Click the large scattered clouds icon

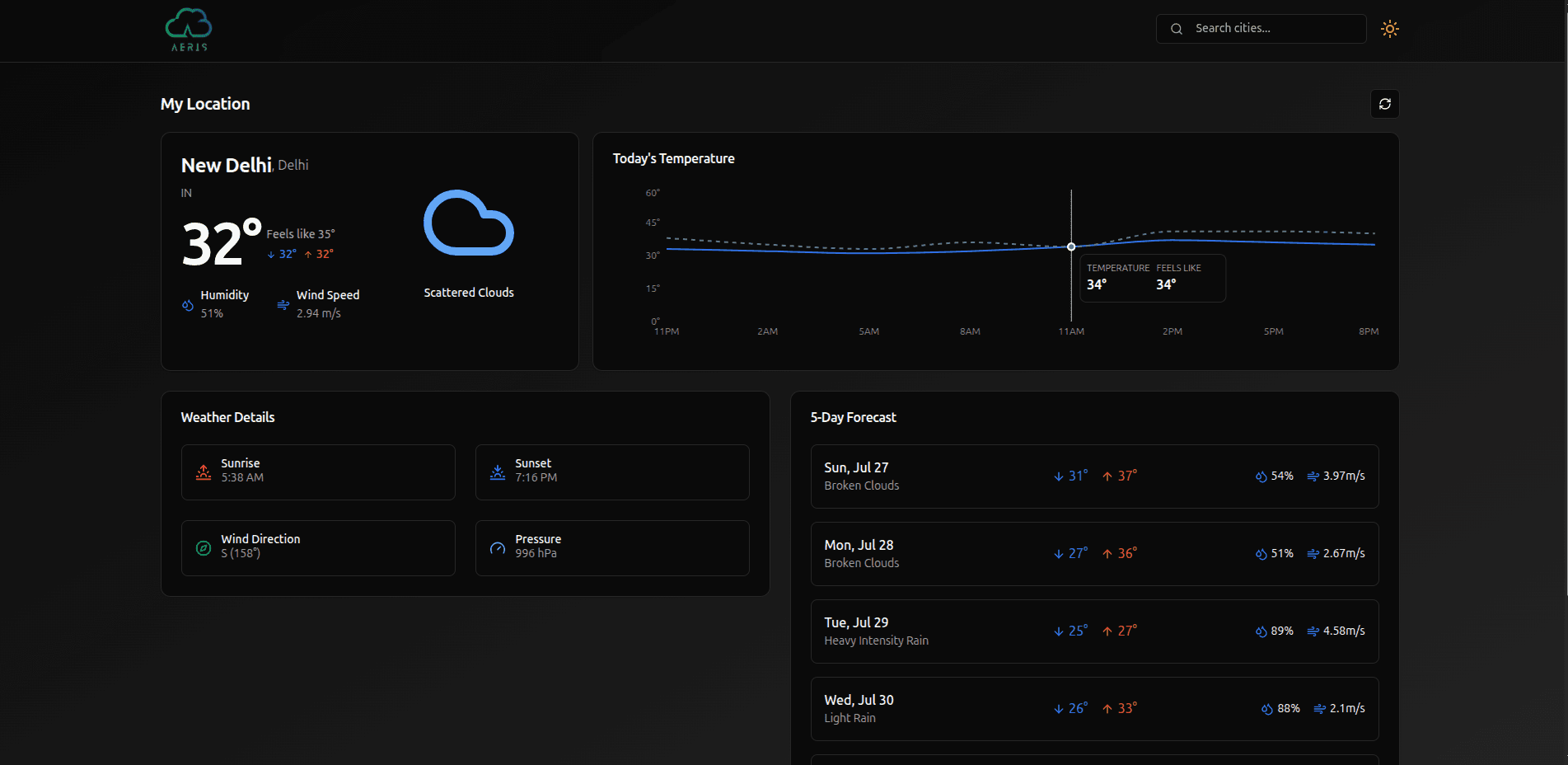pyautogui.click(x=469, y=223)
